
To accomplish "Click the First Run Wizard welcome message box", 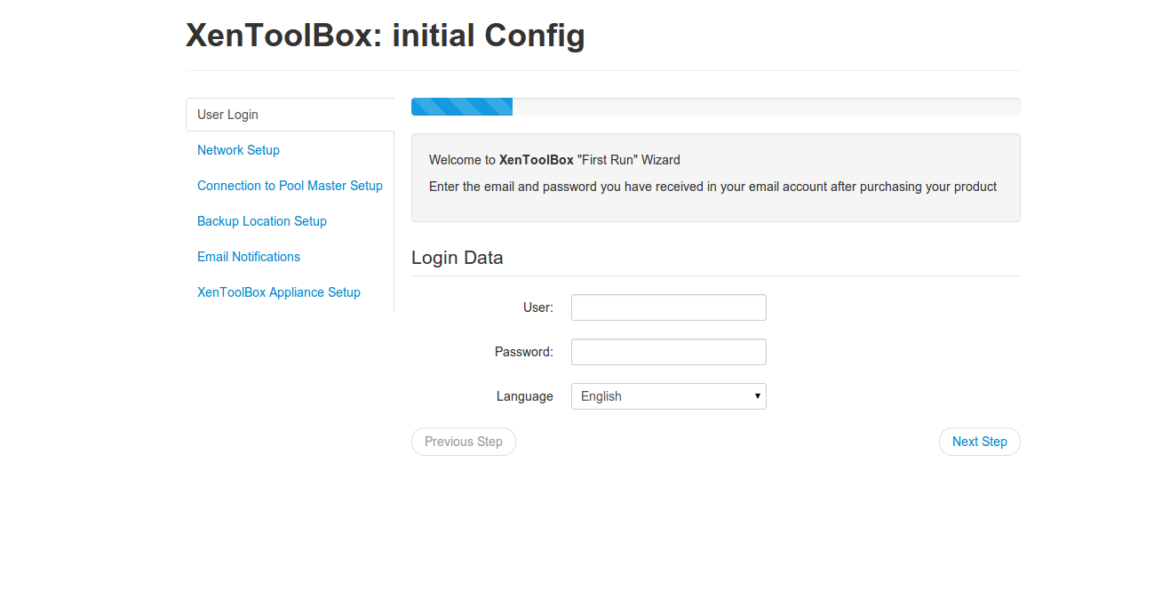I will coord(716,178).
